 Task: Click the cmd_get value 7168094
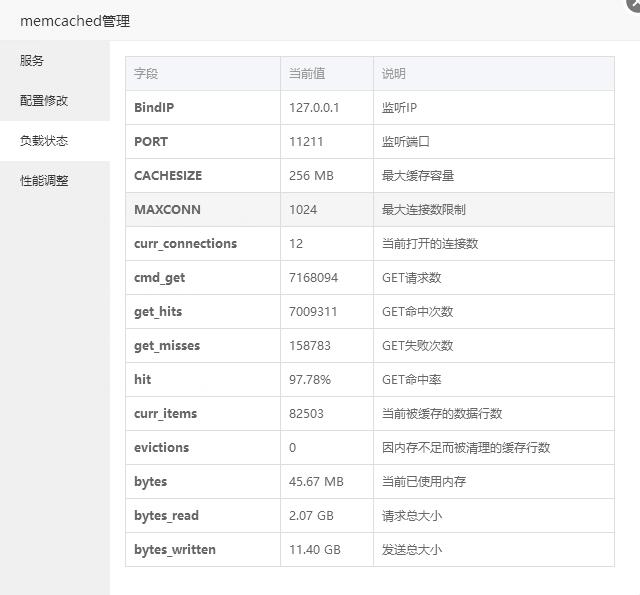pyautogui.click(x=313, y=278)
